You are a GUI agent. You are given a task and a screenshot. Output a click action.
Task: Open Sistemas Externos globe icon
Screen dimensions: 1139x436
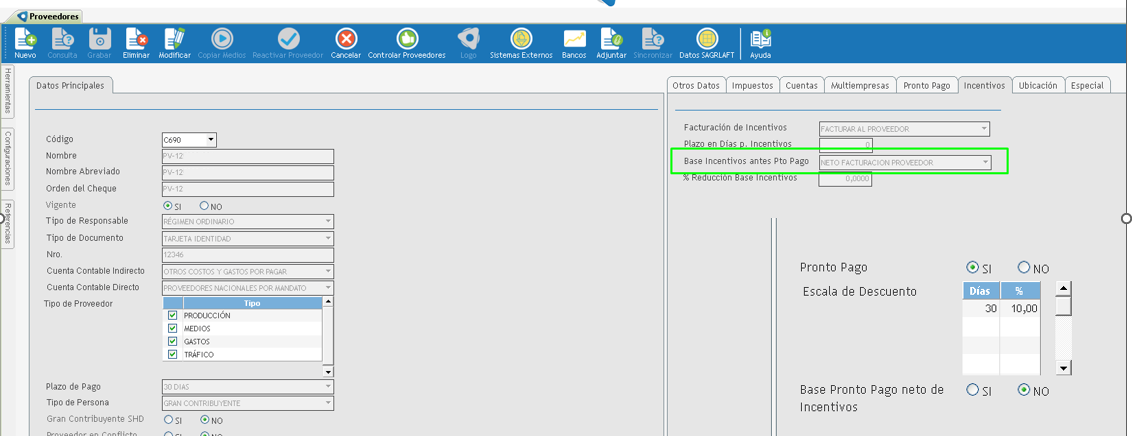coord(520,40)
